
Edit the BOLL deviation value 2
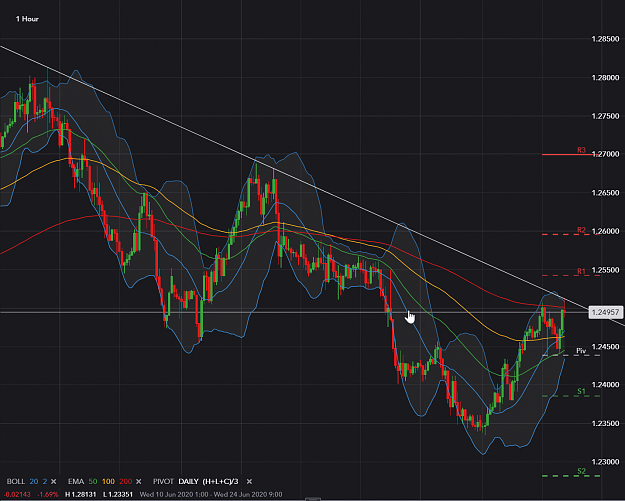(x=45, y=481)
